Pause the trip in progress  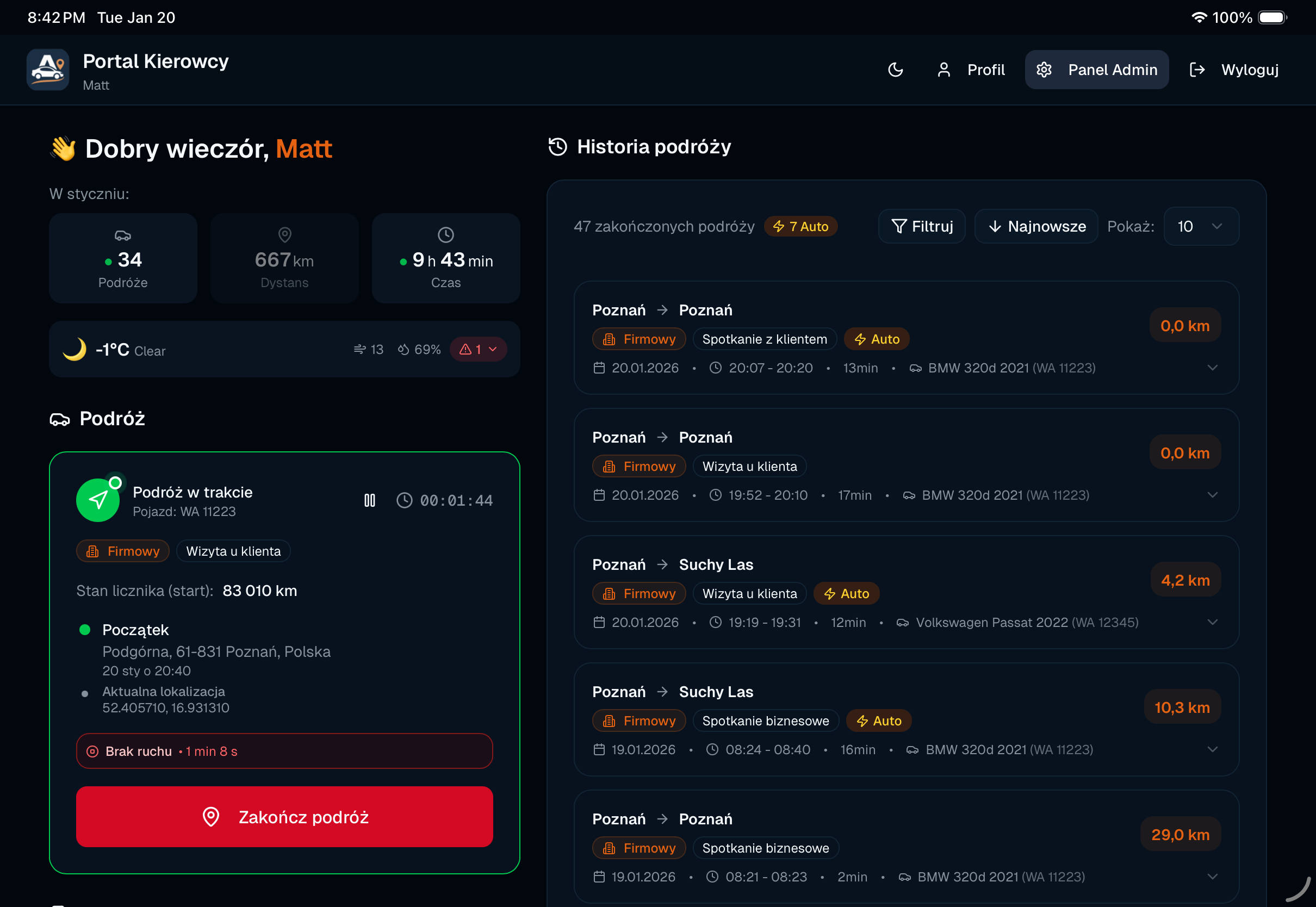tap(369, 500)
